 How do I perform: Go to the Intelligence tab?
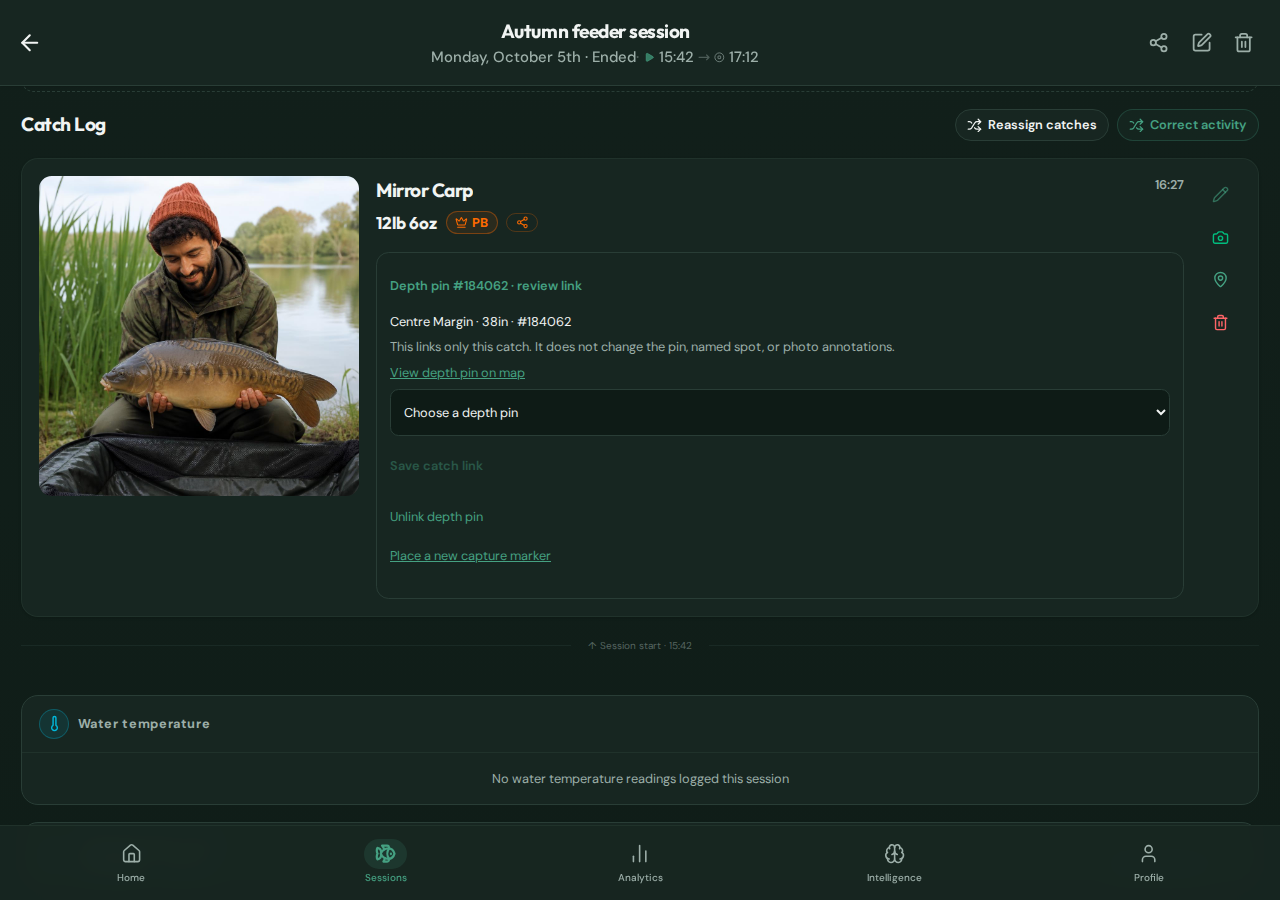[x=894, y=863]
